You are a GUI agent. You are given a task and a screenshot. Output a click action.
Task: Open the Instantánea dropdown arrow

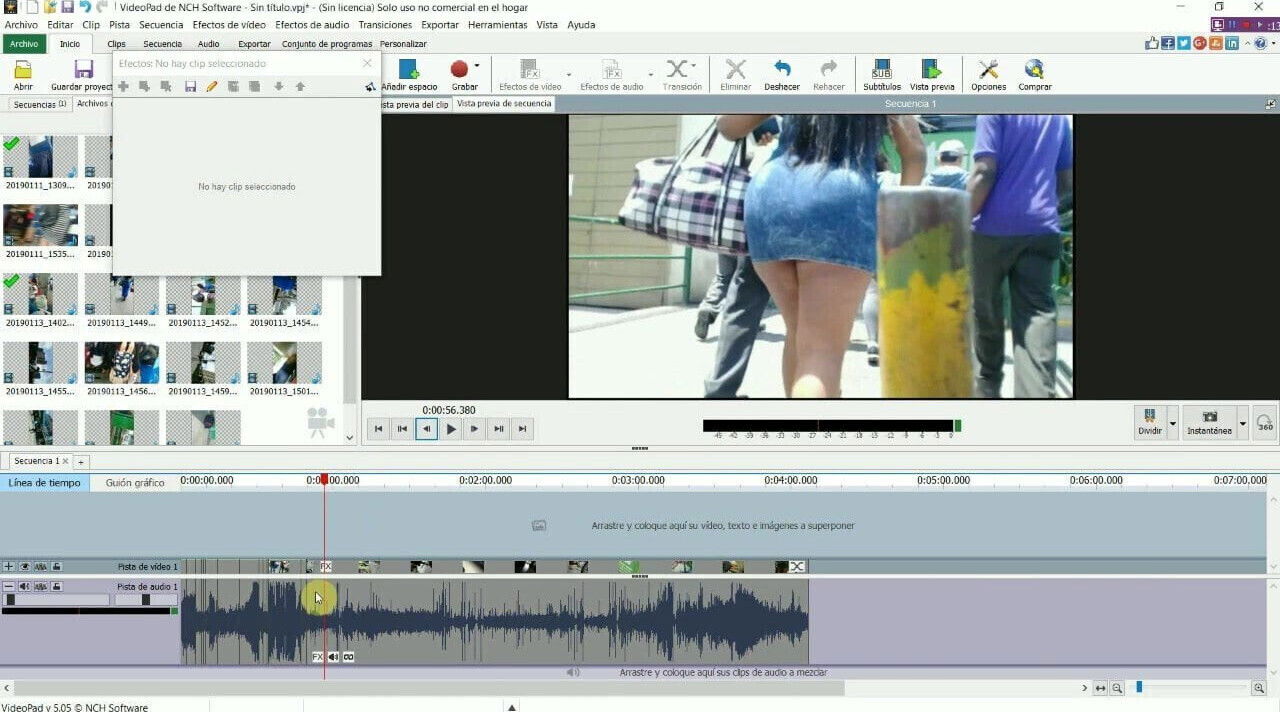coord(1242,425)
